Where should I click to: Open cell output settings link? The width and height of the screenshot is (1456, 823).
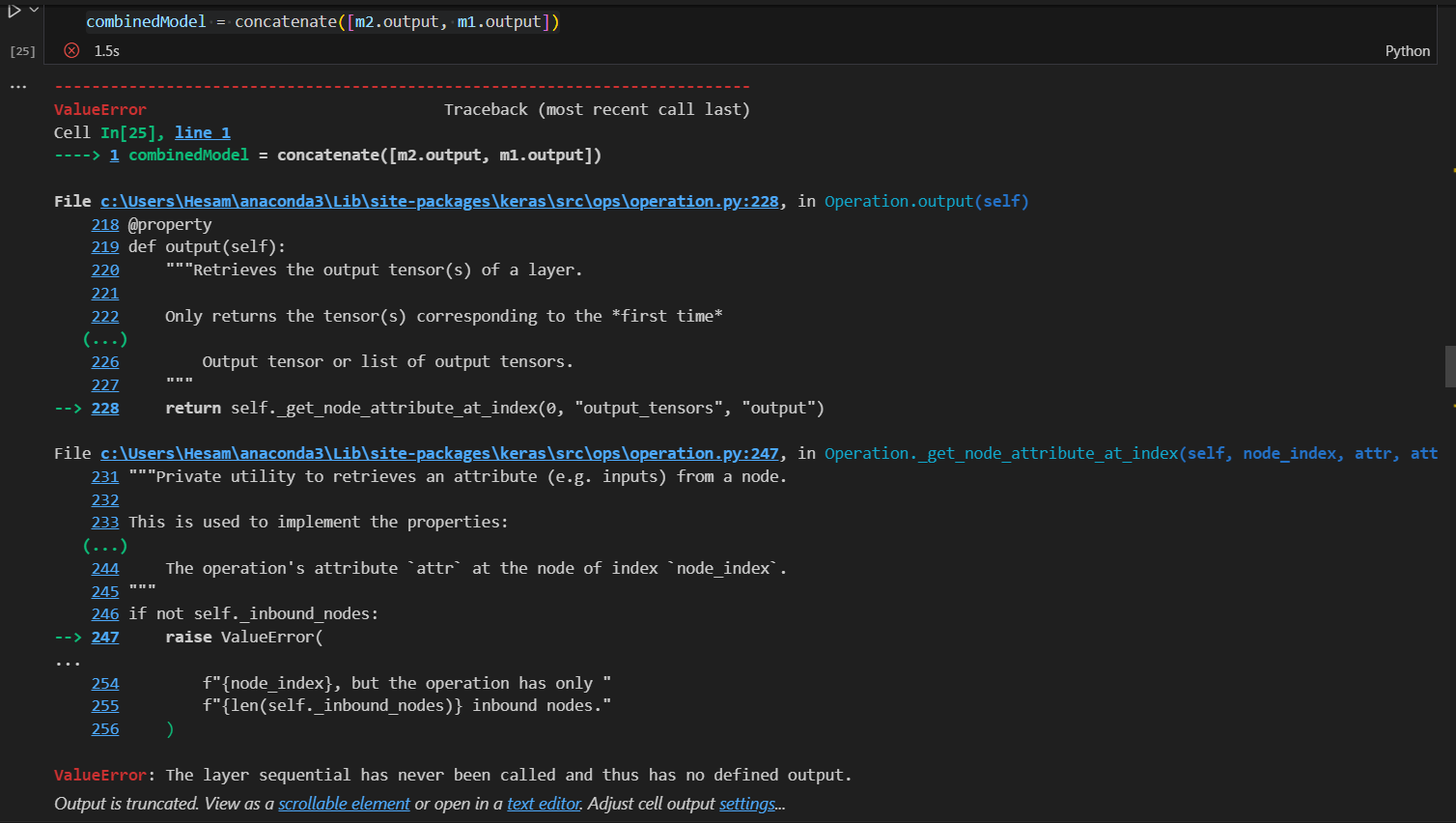click(x=746, y=804)
